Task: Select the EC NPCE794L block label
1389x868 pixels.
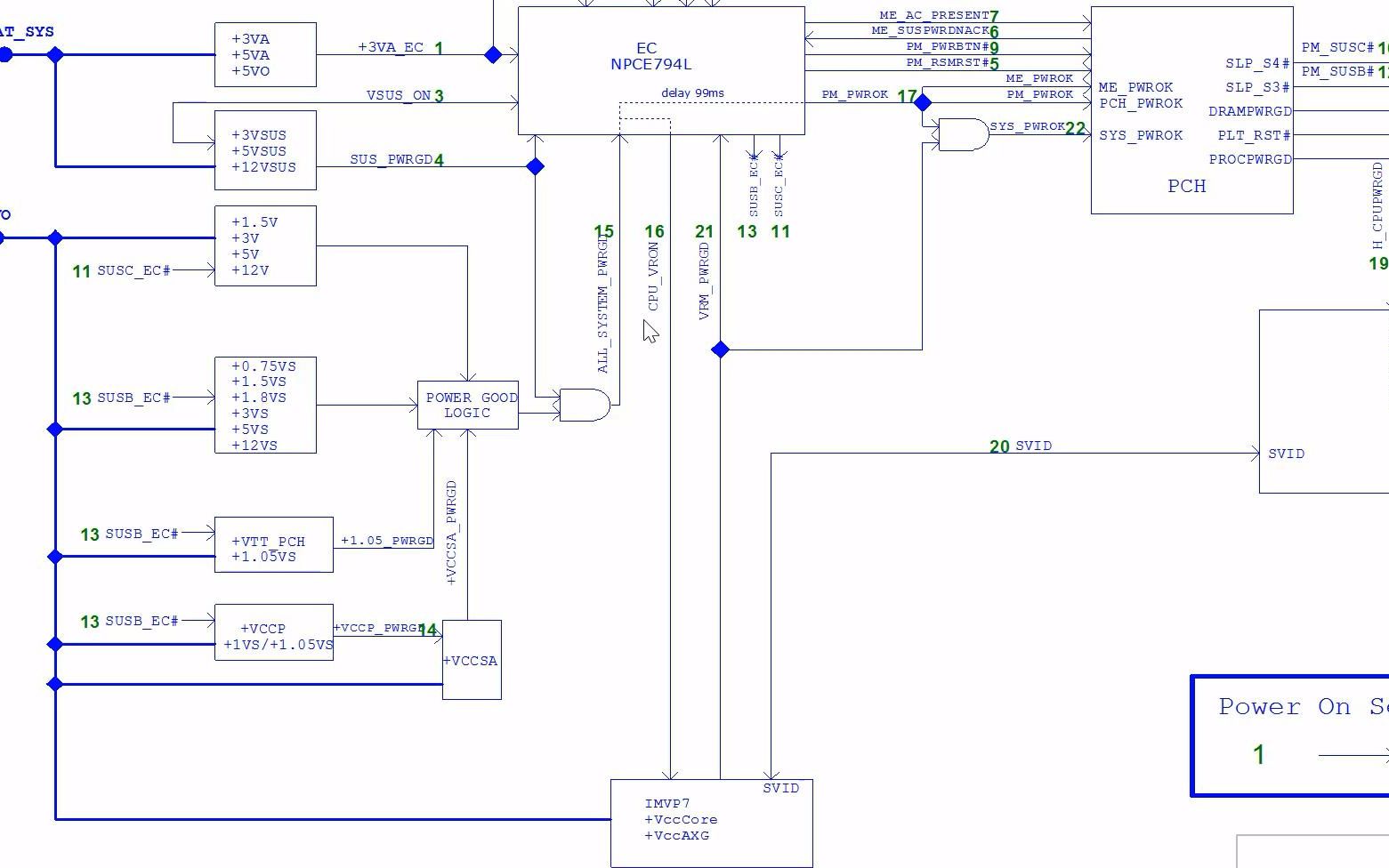Action: tap(650, 56)
